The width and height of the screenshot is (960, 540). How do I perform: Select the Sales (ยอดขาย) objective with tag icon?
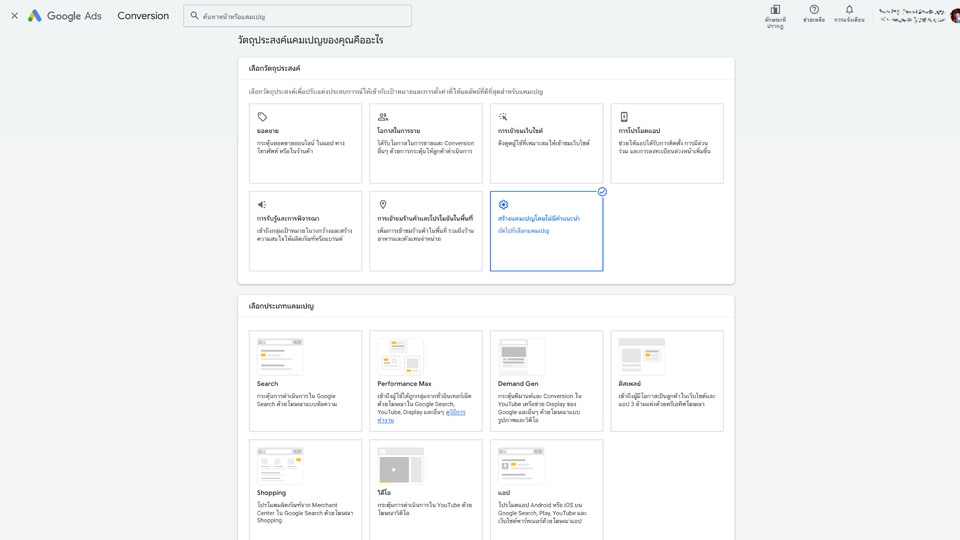pos(305,143)
